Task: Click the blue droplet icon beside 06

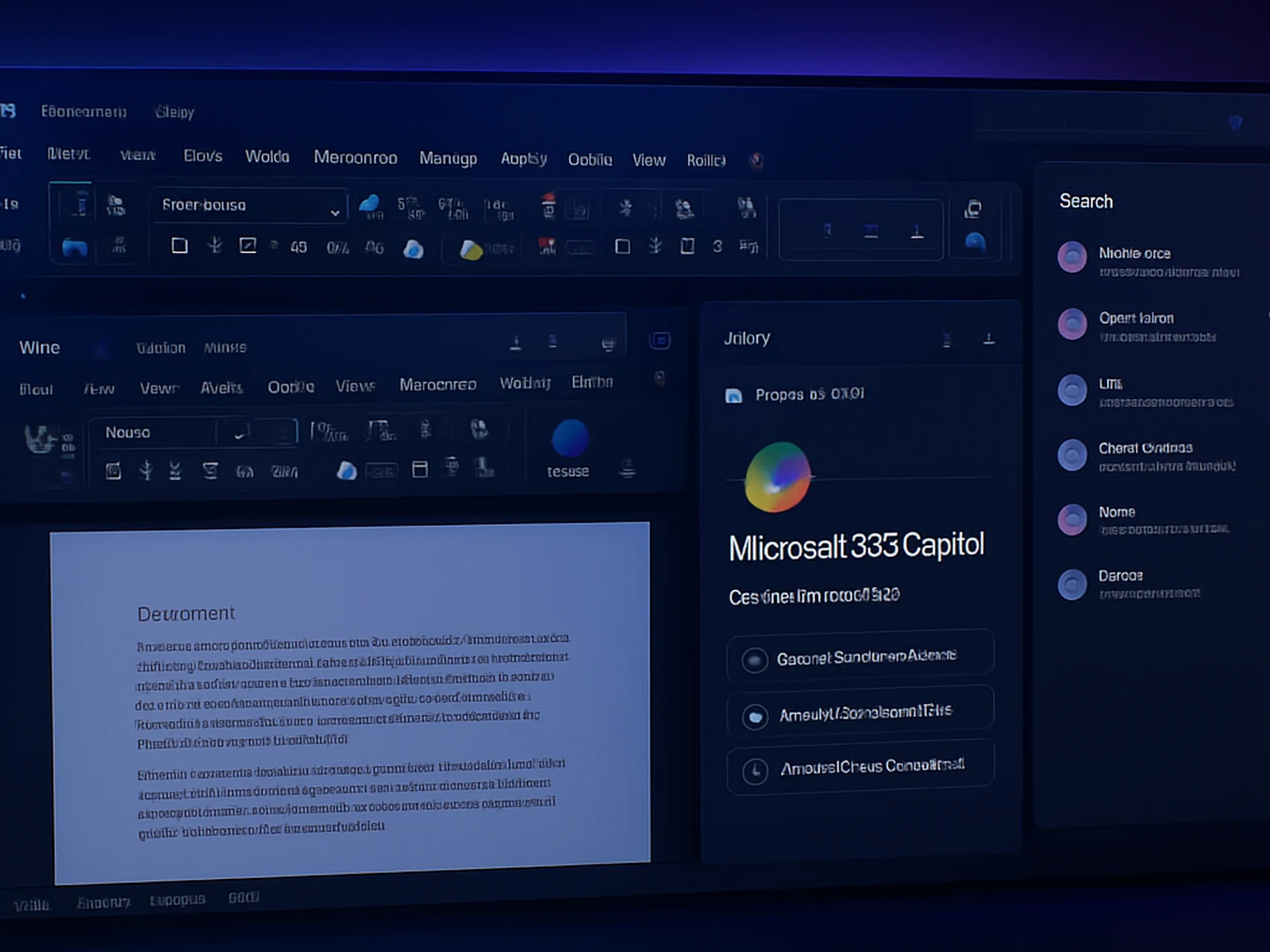Action: coord(413,248)
